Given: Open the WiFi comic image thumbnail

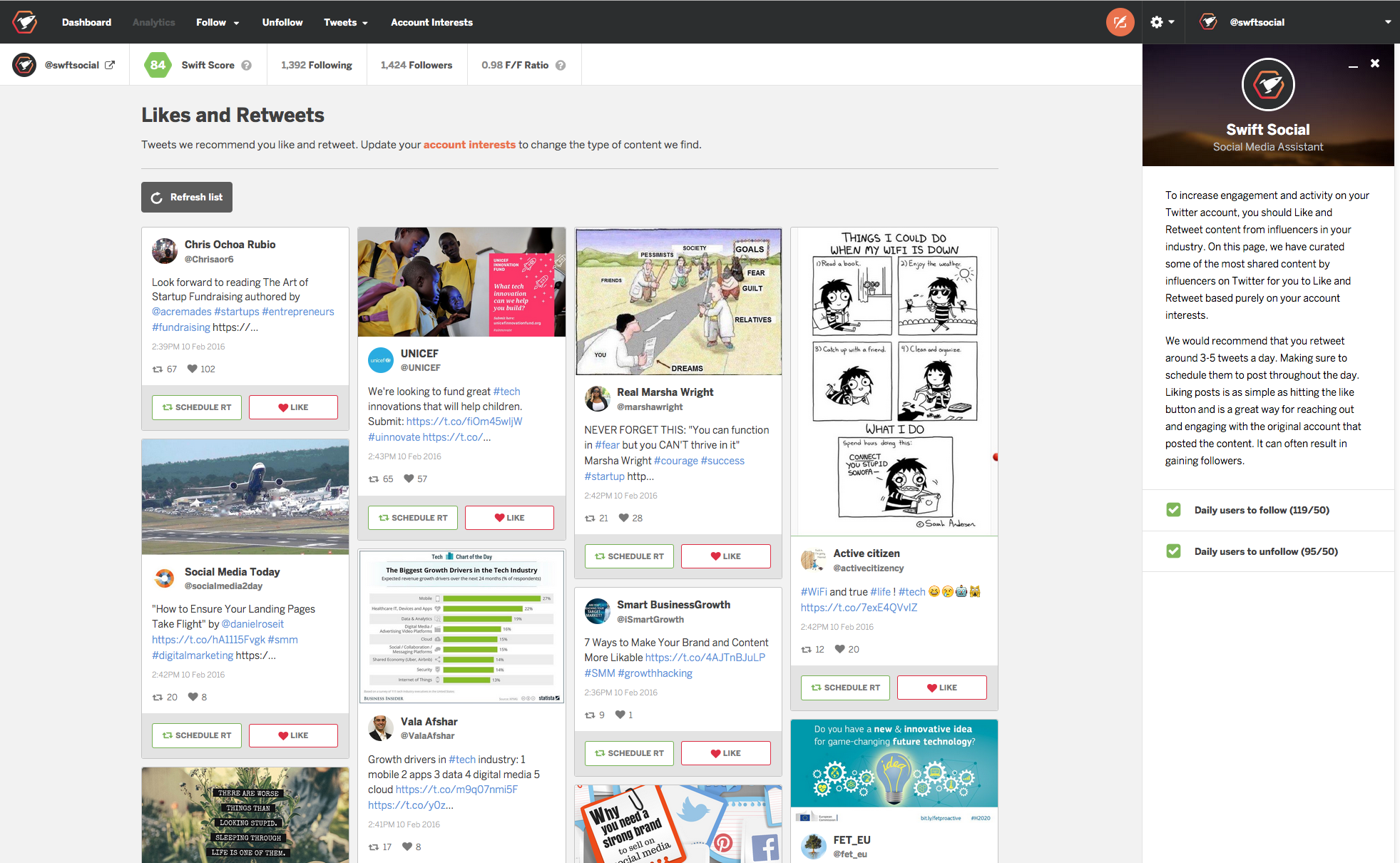Looking at the screenshot, I should tap(894, 382).
